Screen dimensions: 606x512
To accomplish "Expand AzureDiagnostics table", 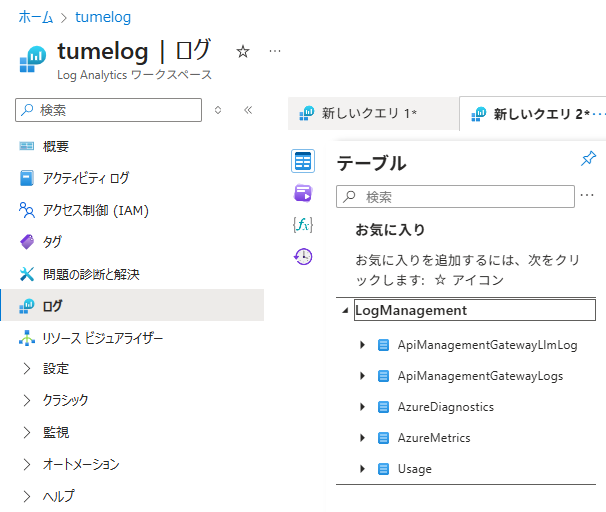I will click(x=362, y=407).
